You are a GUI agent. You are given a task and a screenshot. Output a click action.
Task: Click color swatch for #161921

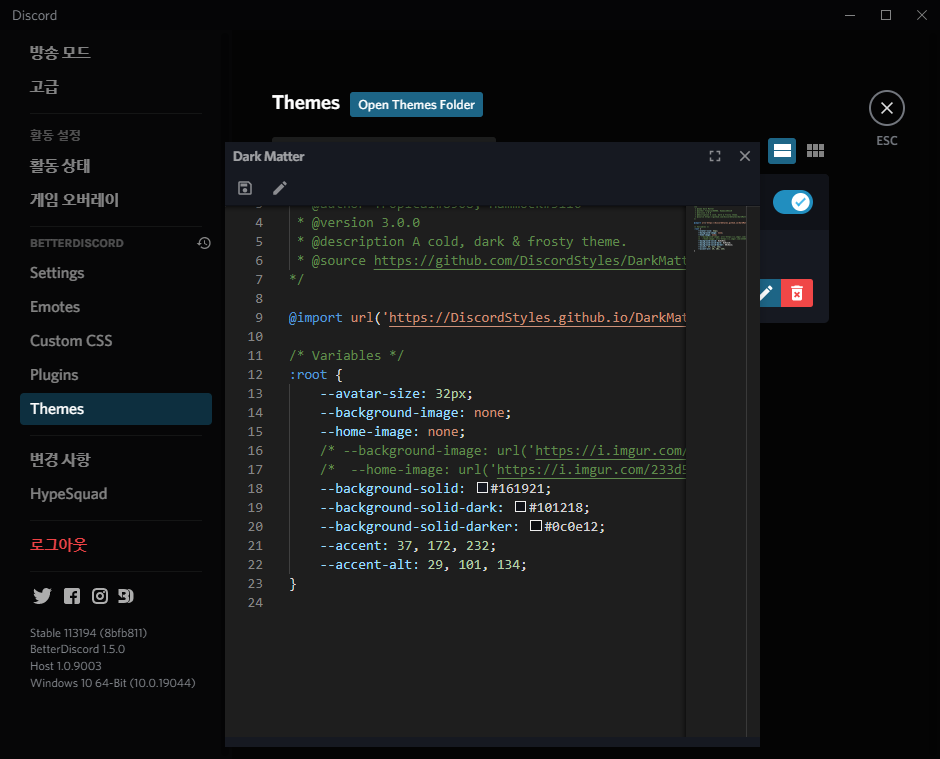point(482,487)
